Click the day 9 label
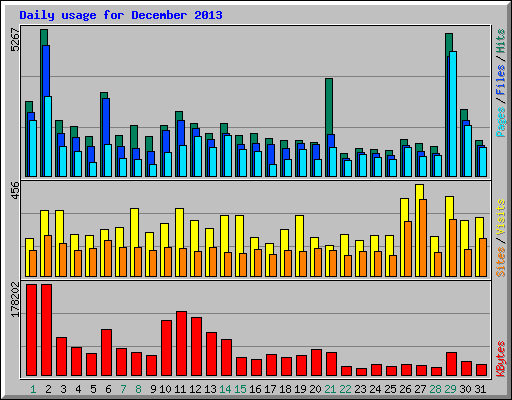512x400 pixels. 153,389
